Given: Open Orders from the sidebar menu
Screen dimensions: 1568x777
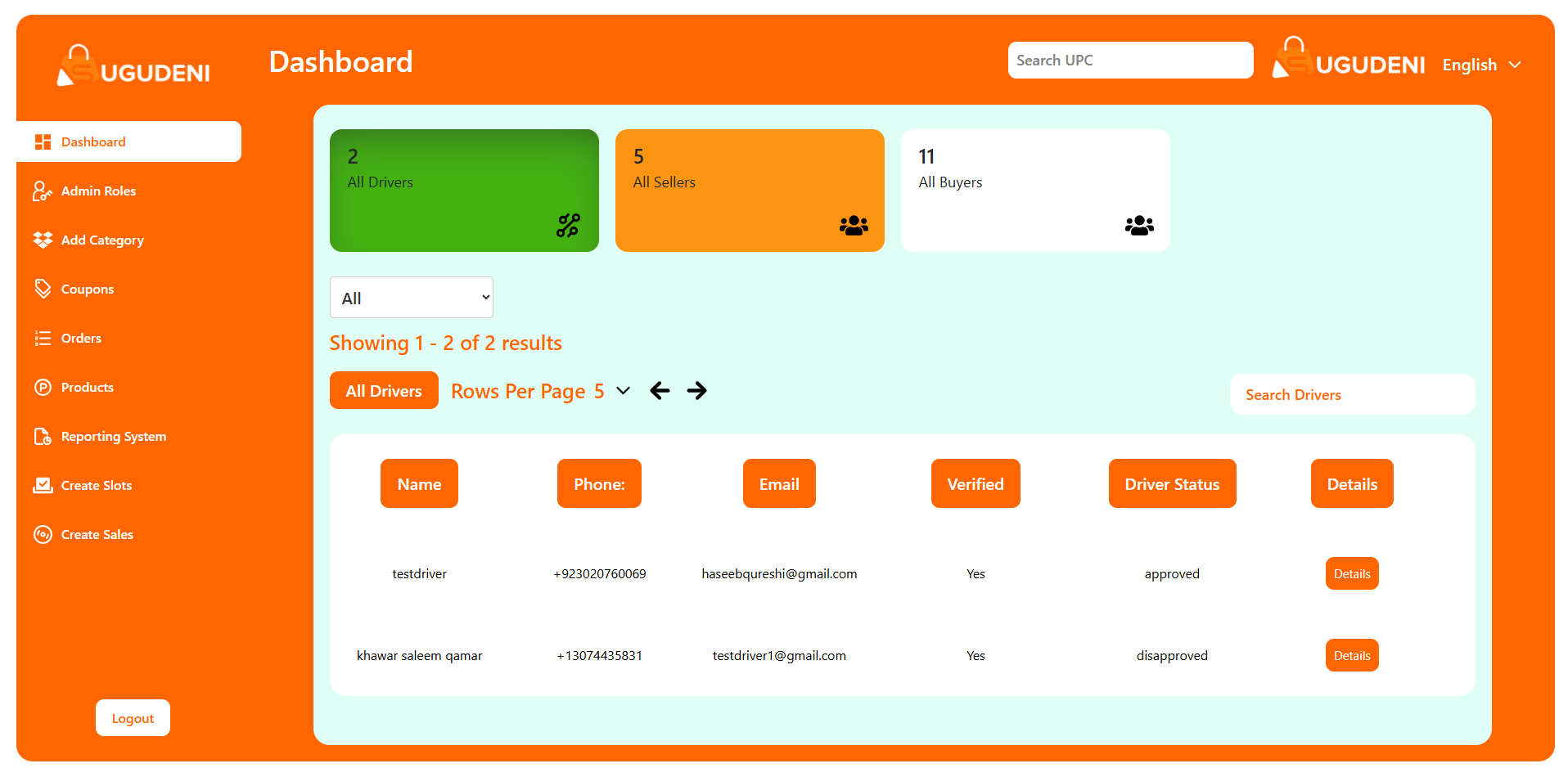Looking at the screenshot, I should click(x=81, y=339).
